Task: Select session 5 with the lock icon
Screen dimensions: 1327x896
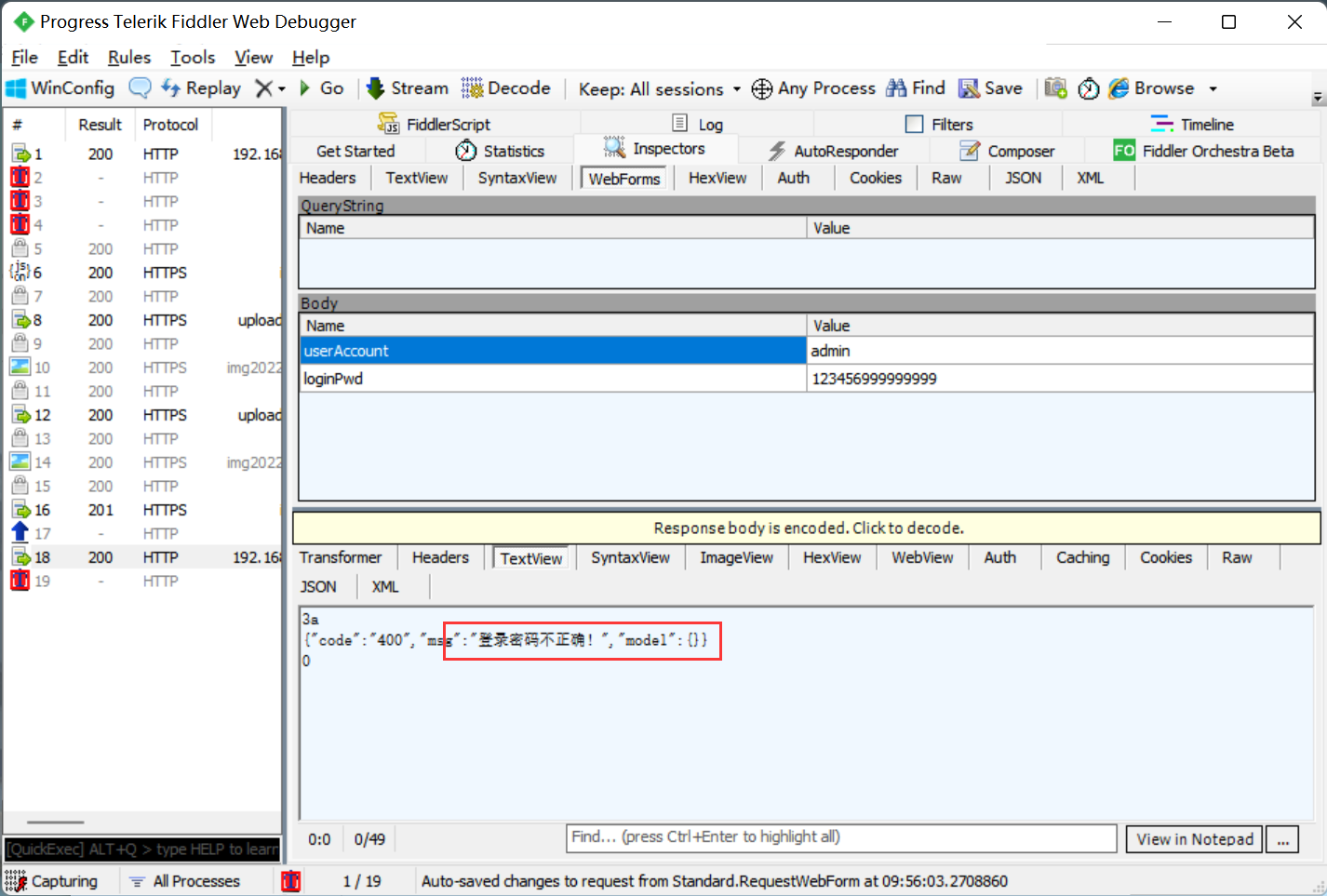Action: [x=142, y=248]
